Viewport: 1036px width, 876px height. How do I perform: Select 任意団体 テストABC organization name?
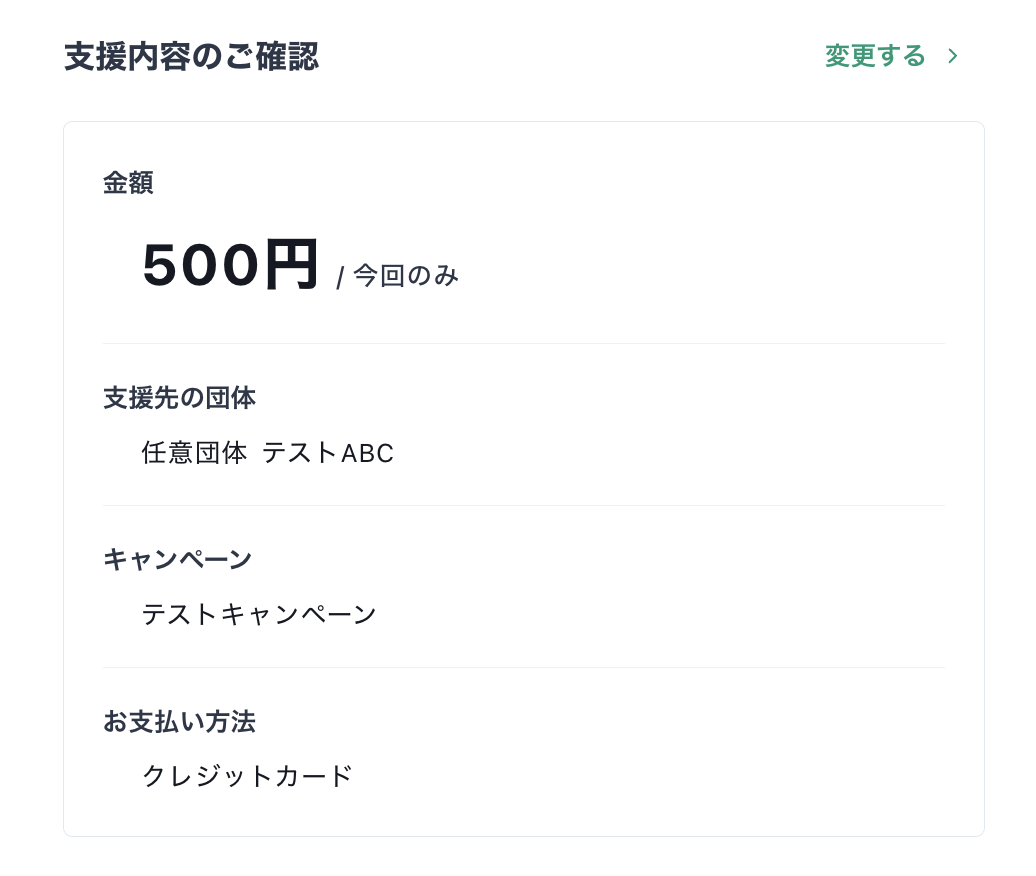pyautogui.click(x=268, y=453)
